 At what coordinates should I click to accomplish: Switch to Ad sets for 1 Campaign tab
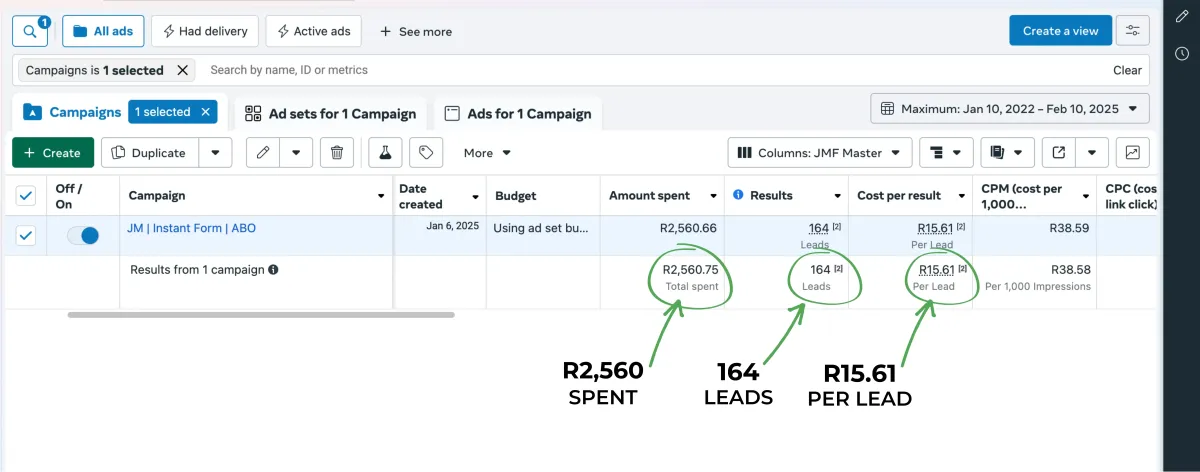[330, 113]
